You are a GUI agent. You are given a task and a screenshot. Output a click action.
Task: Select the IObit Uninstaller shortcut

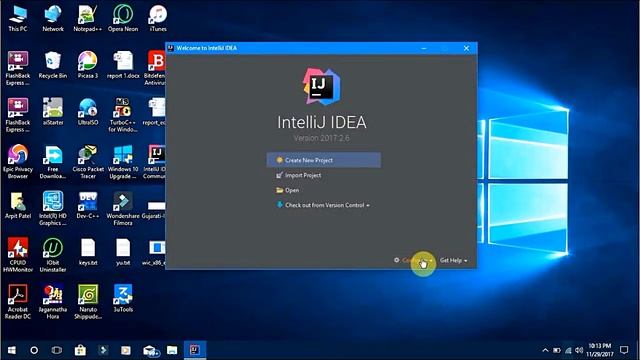tap(53, 255)
